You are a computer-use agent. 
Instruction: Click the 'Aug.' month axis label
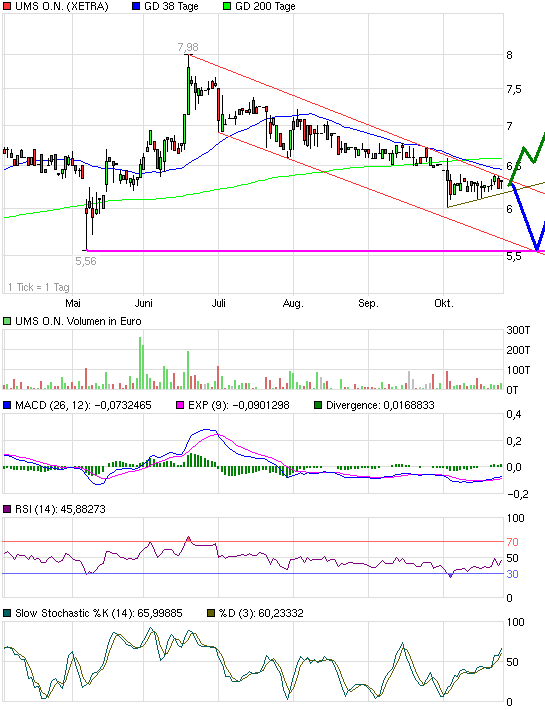(293, 303)
